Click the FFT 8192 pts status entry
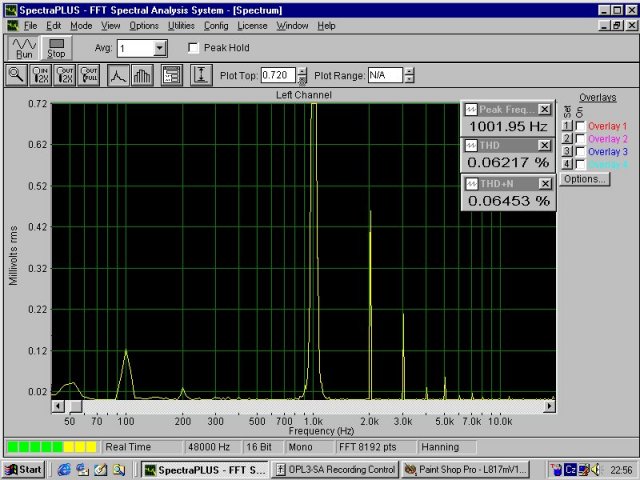This screenshot has width=640, height=480. click(x=376, y=447)
